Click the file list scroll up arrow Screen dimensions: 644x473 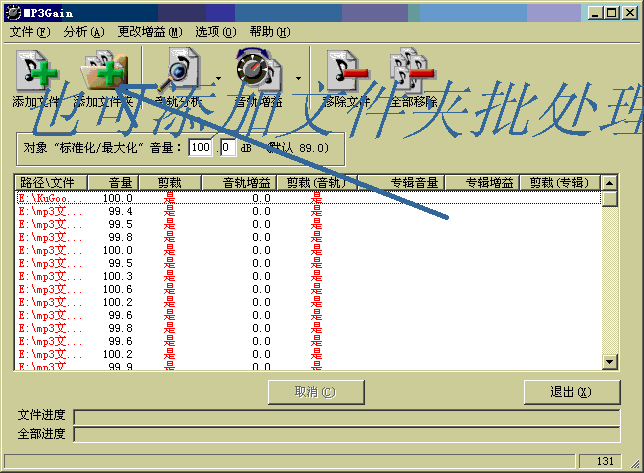pos(610,183)
